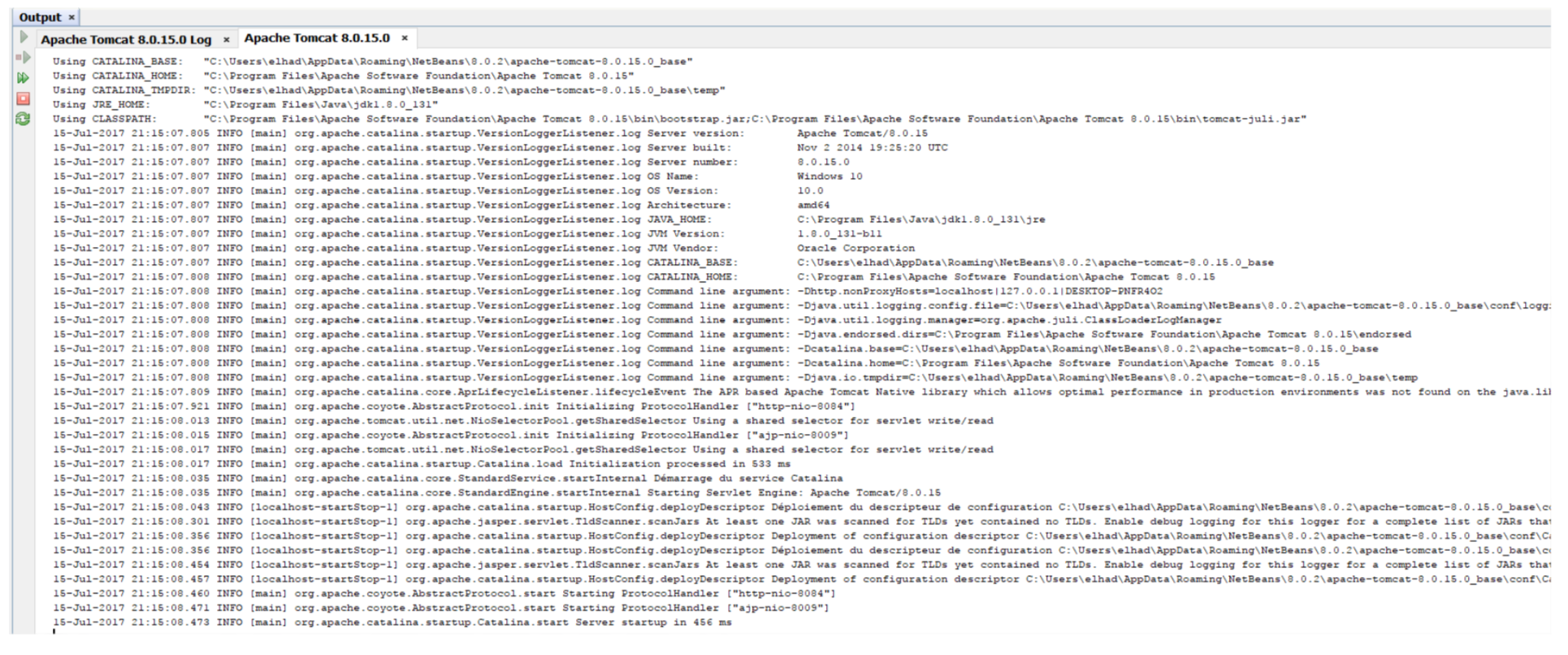Viewport: 1568px width, 655px height.
Task: Select the Output panel tab
Action: point(40,17)
